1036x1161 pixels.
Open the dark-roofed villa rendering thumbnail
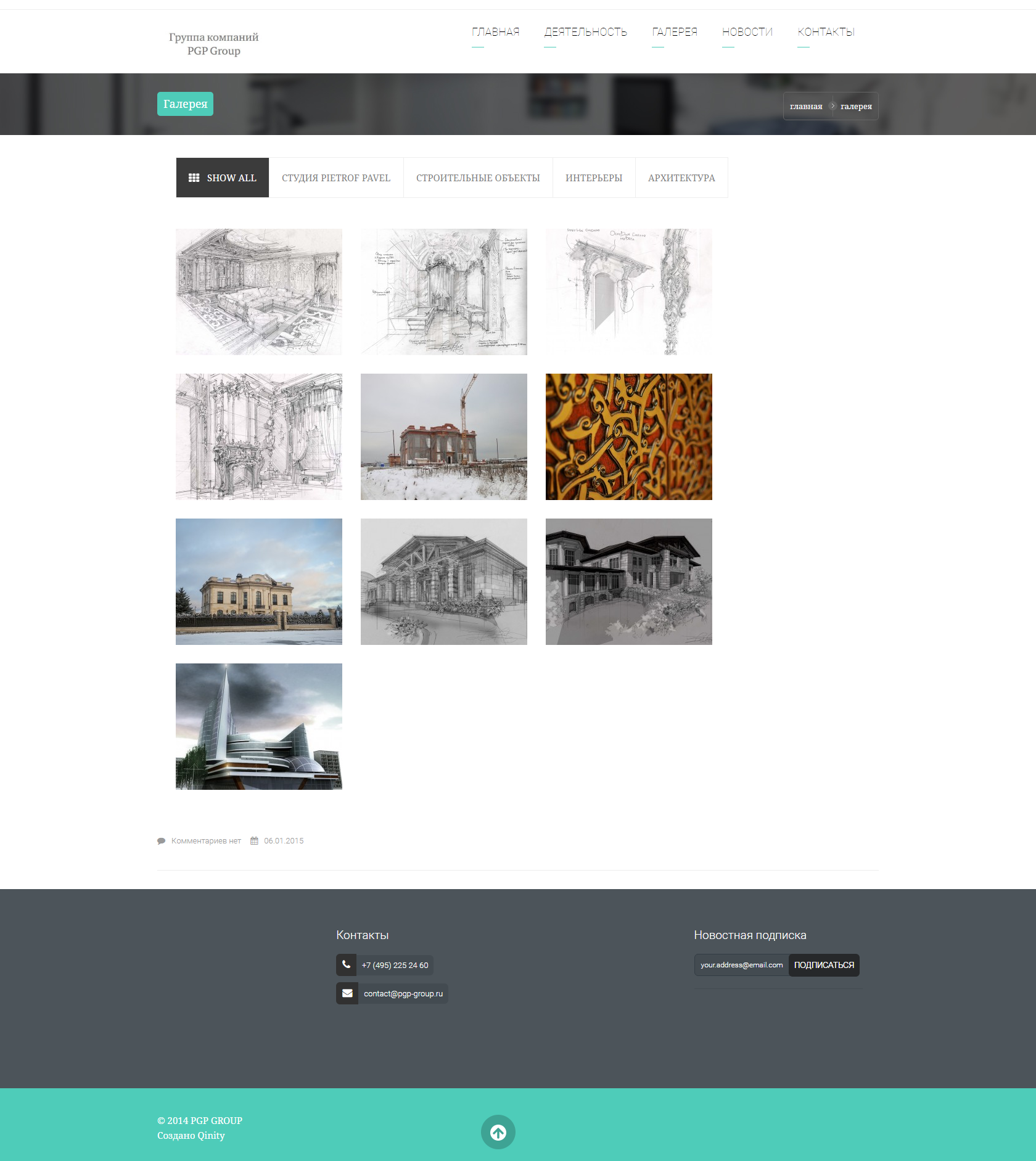[x=629, y=581]
